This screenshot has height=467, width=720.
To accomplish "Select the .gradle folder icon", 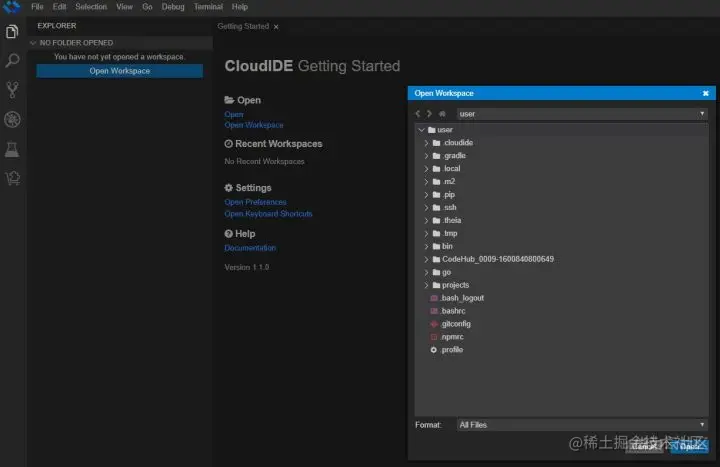I will coord(437,156).
